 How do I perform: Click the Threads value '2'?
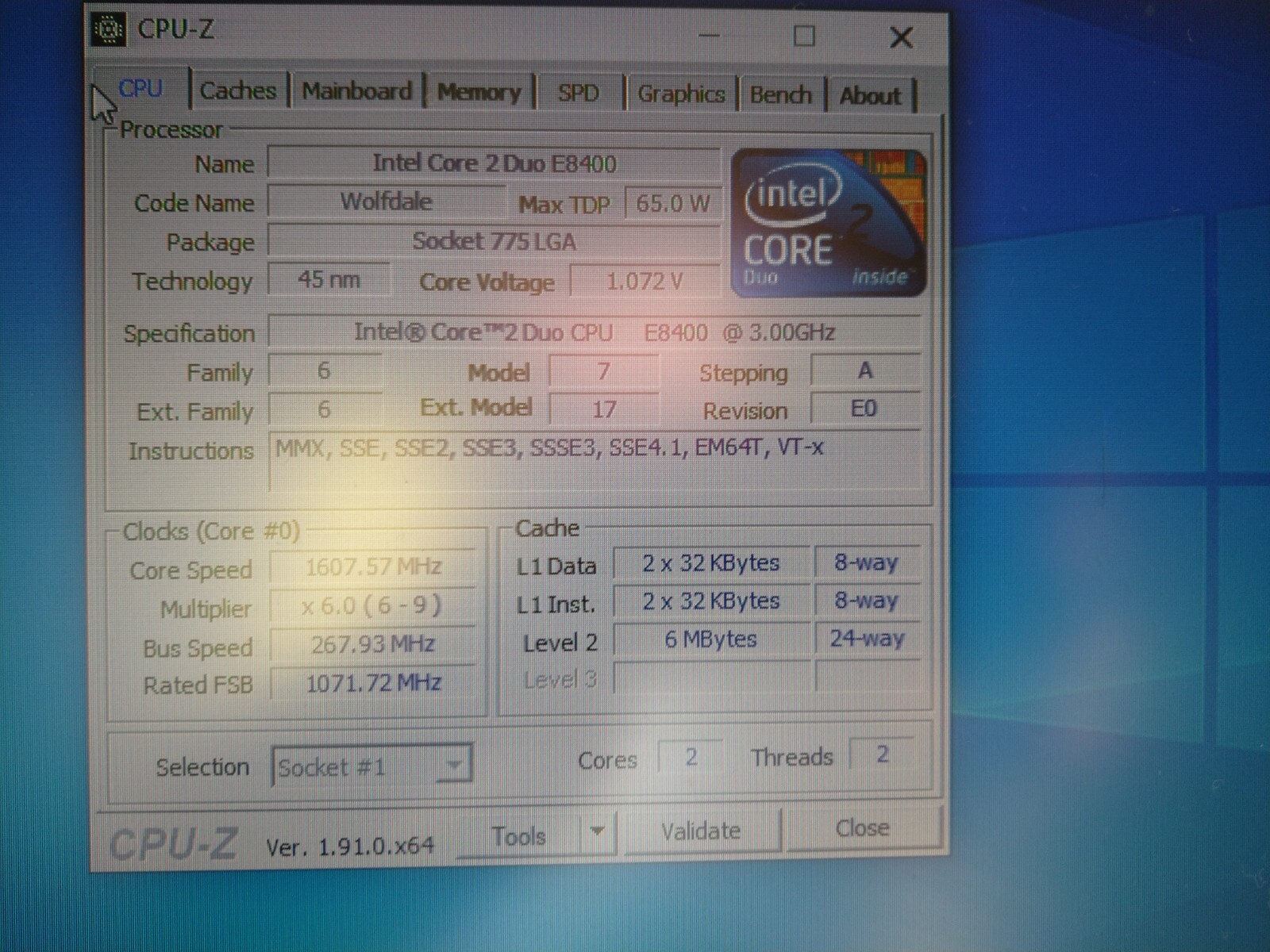click(882, 754)
